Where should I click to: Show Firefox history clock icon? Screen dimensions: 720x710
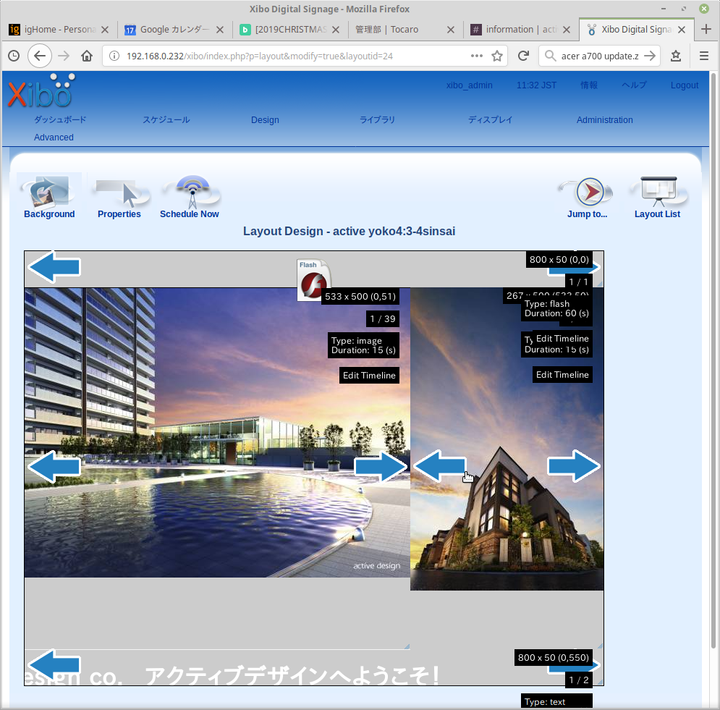pyautogui.click(x=14, y=56)
